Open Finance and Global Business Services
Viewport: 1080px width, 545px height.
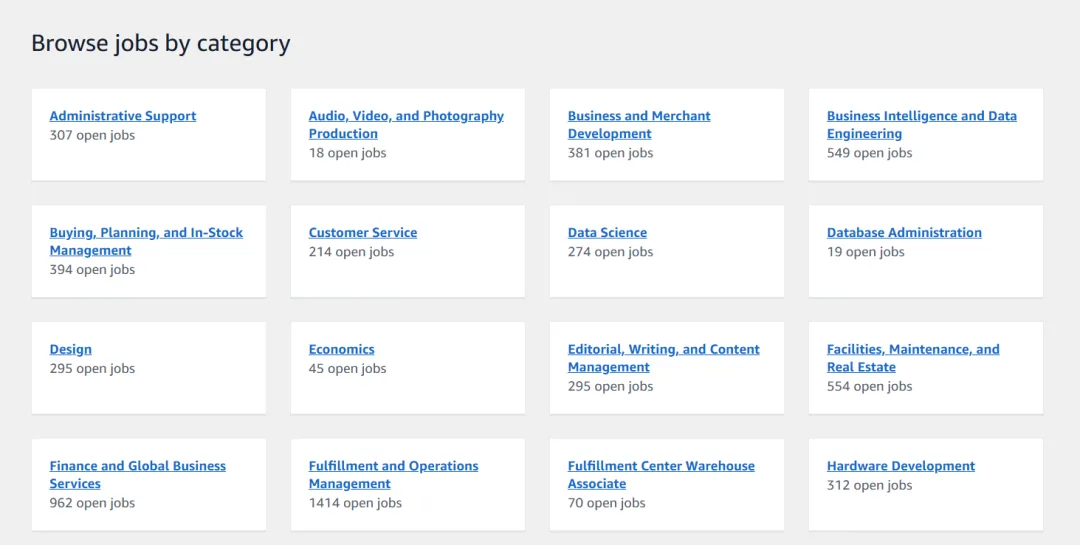[x=138, y=475]
